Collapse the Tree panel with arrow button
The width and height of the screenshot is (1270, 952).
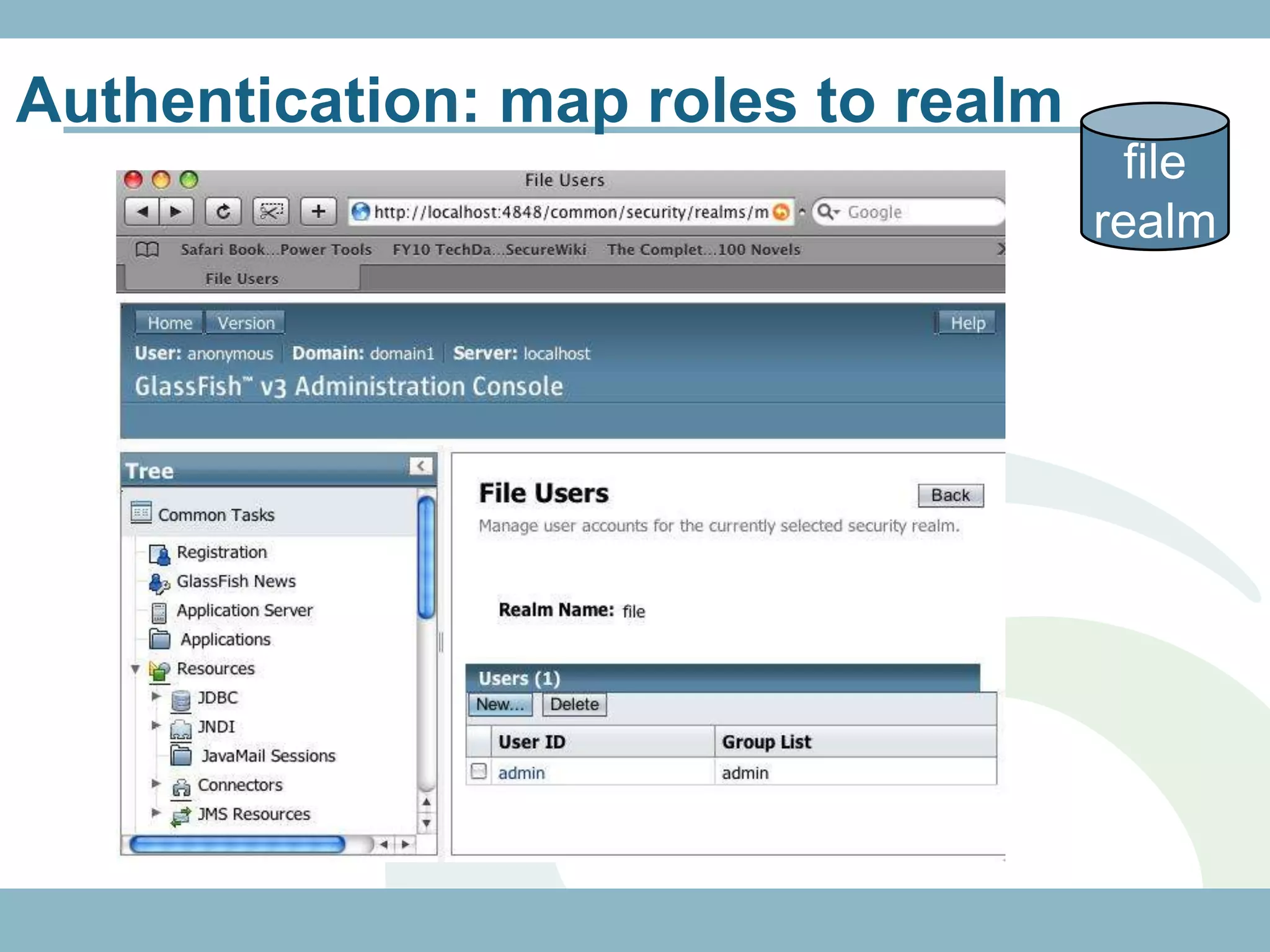[x=420, y=467]
